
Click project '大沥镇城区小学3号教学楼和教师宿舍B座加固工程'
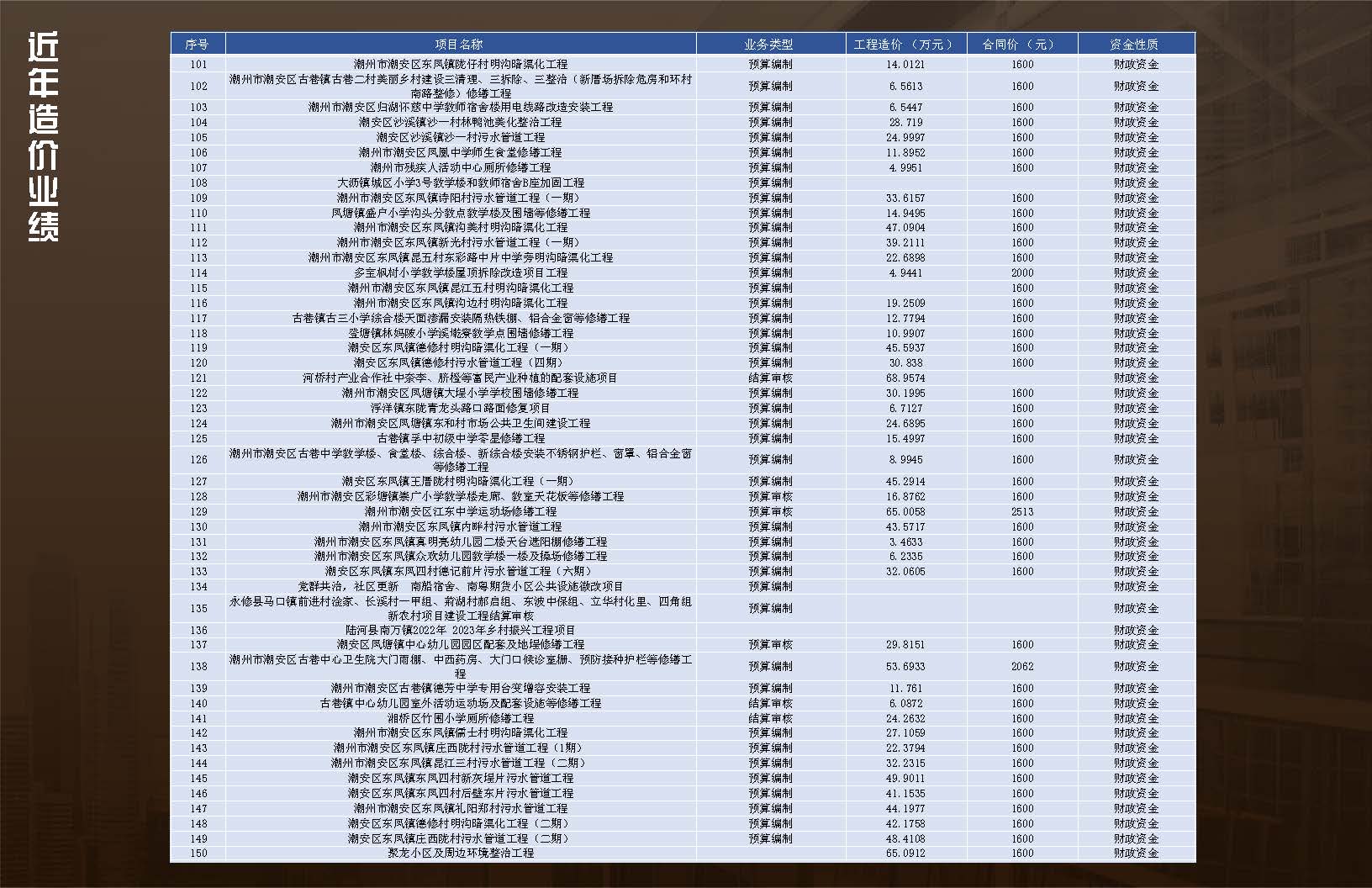click(x=461, y=182)
